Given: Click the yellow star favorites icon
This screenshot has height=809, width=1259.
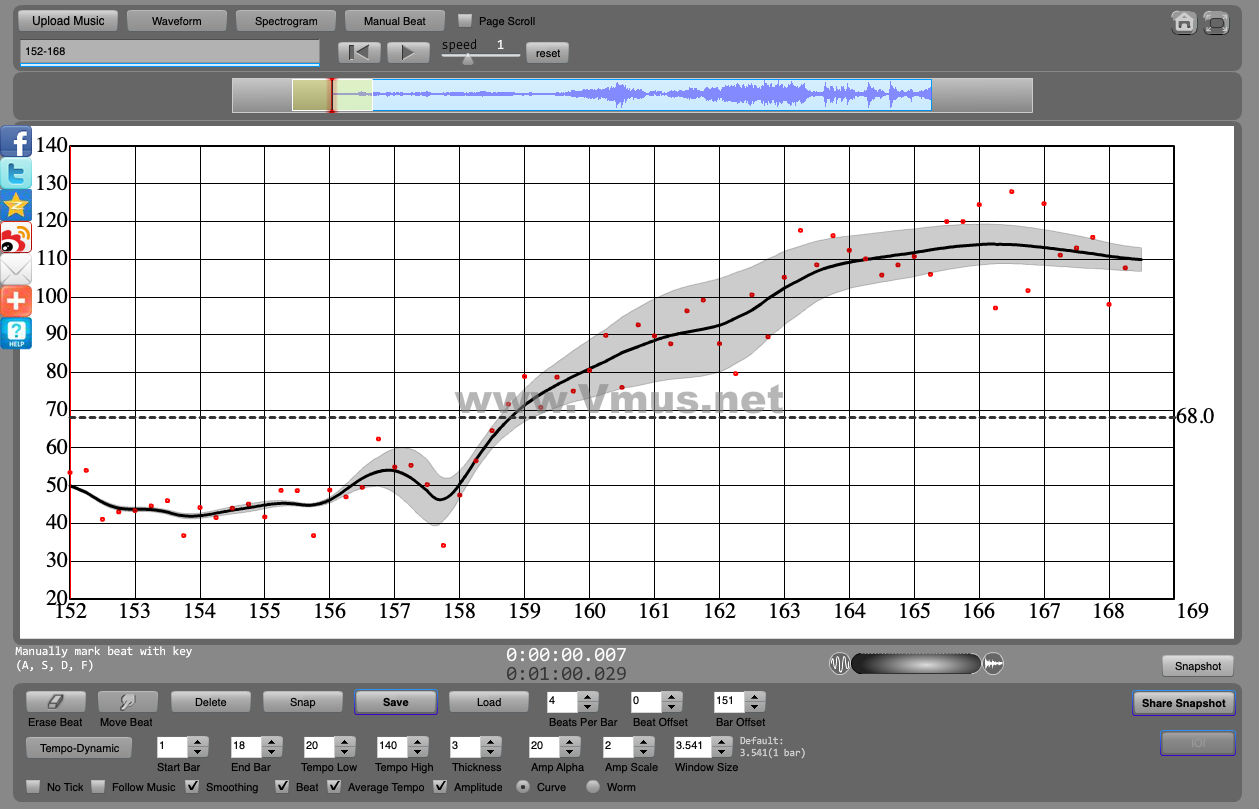Looking at the screenshot, I should (16, 206).
